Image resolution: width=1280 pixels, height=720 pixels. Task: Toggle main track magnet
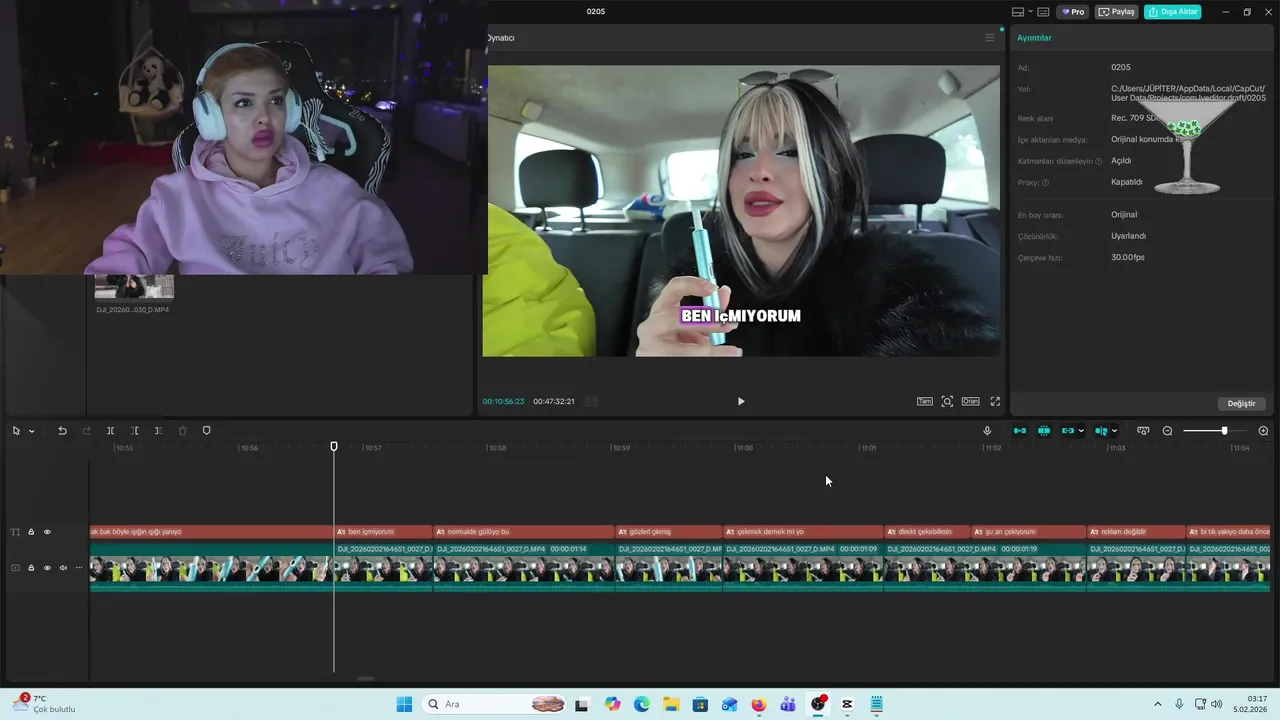coord(1020,431)
